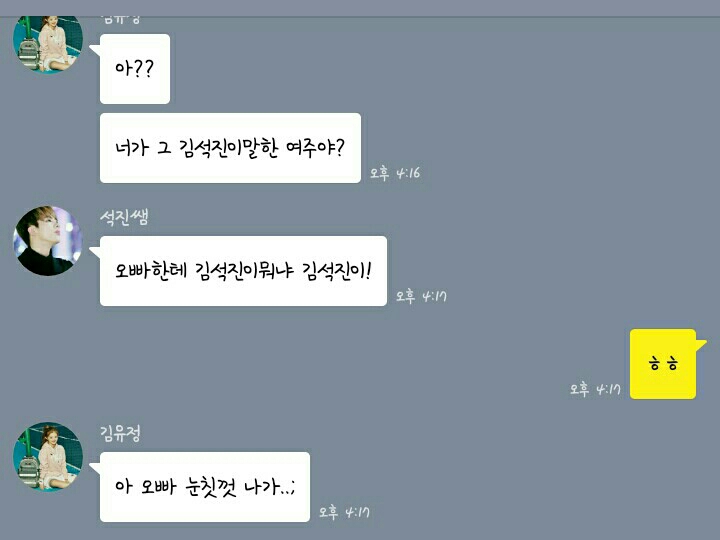This screenshot has height=540, width=720.
Task: Select the '아??' message bubble
Action: click(135, 69)
